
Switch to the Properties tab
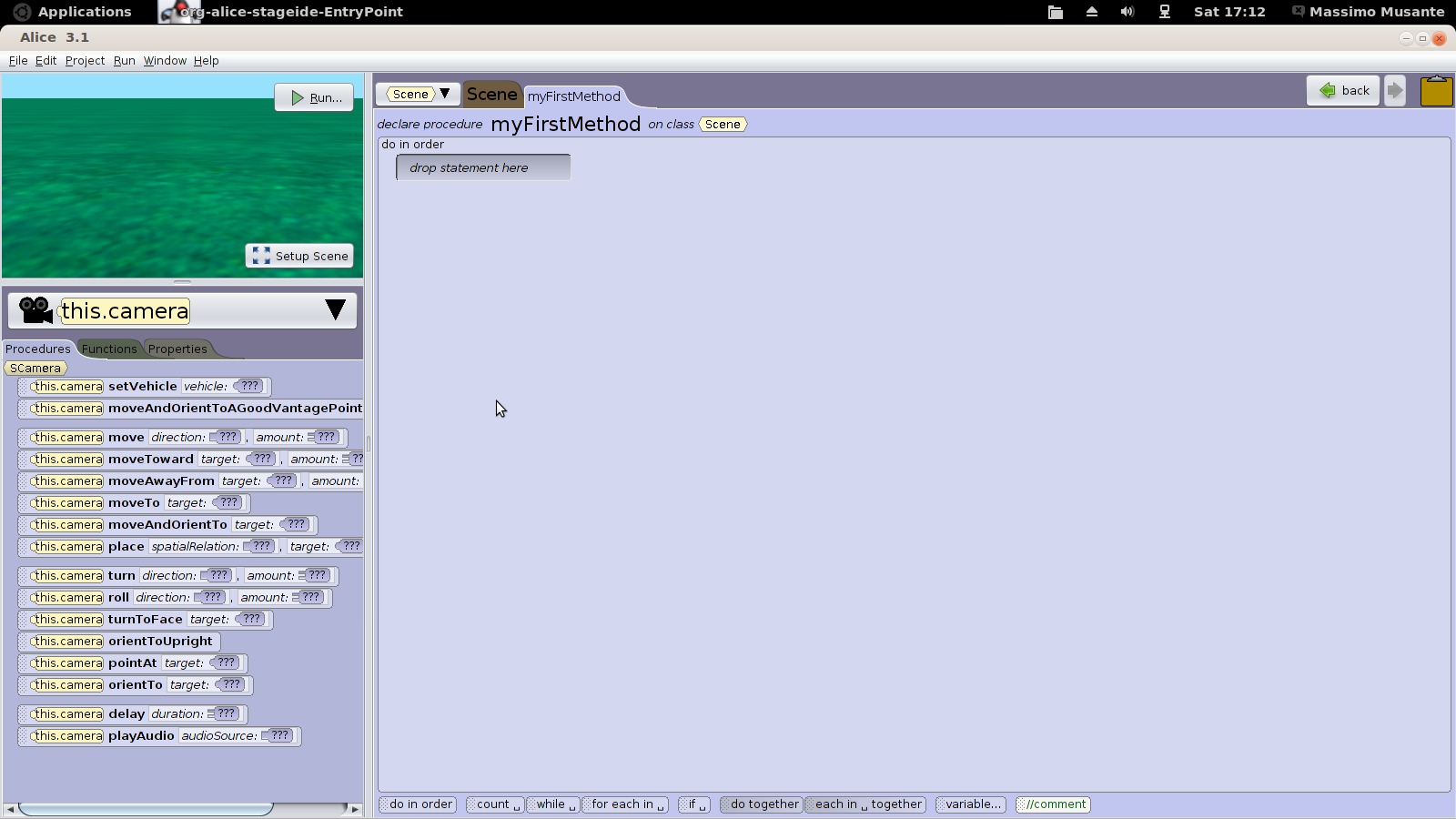(x=177, y=349)
